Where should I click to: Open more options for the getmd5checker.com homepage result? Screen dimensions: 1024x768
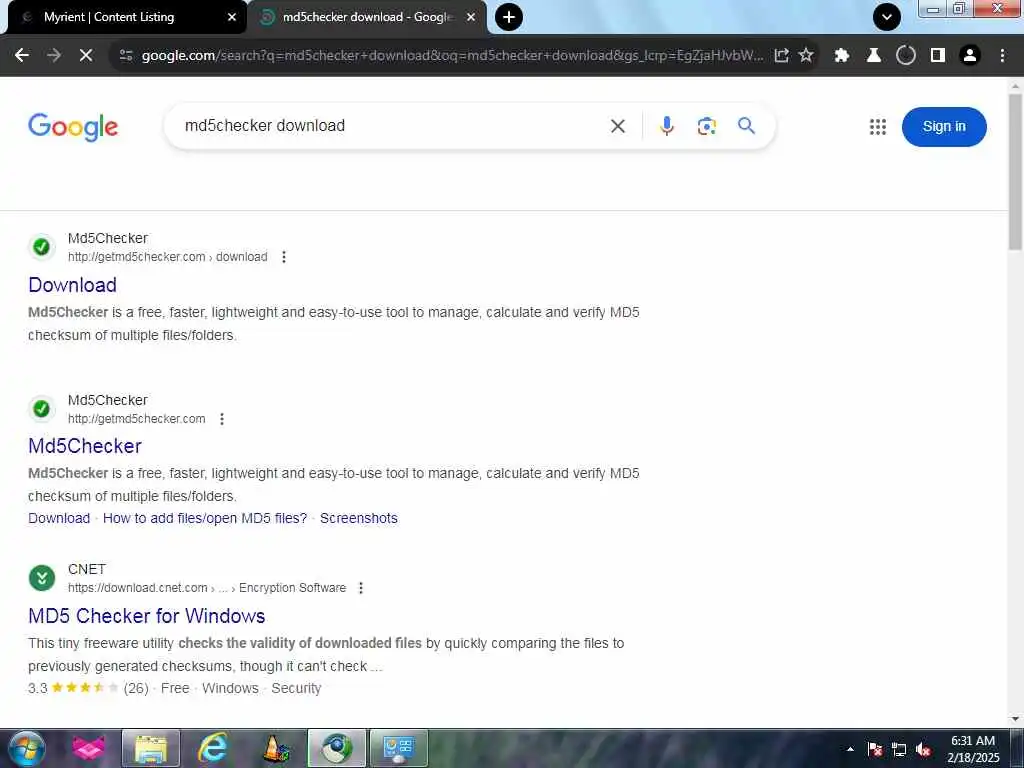click(x=222, y=419)
